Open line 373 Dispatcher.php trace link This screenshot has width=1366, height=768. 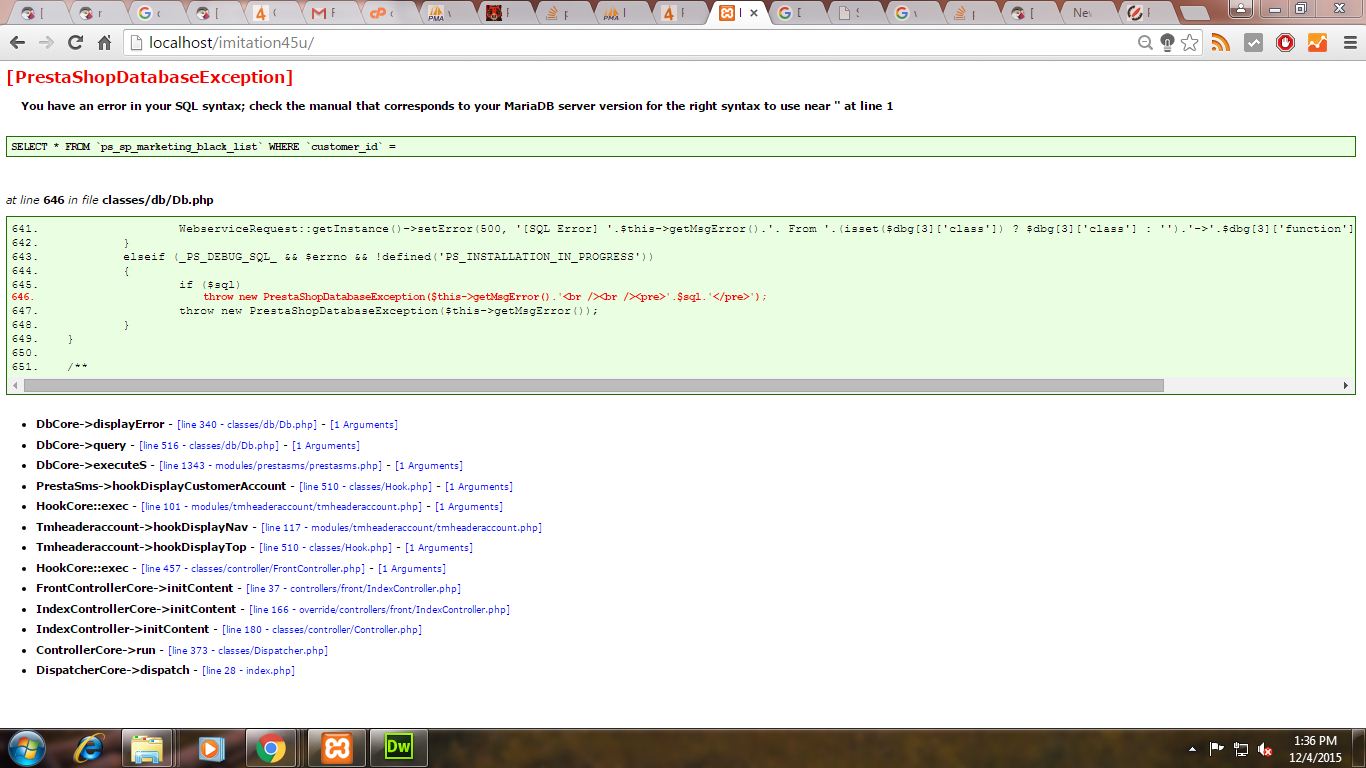248,651
